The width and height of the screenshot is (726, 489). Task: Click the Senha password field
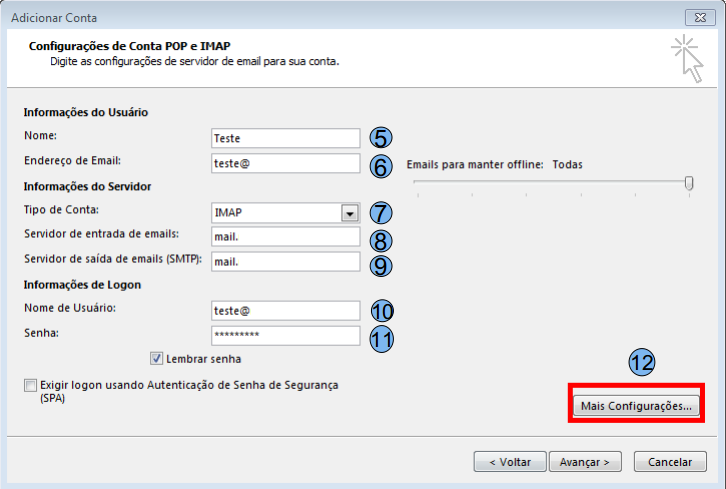pyautogui.click(x=285, y=336)
